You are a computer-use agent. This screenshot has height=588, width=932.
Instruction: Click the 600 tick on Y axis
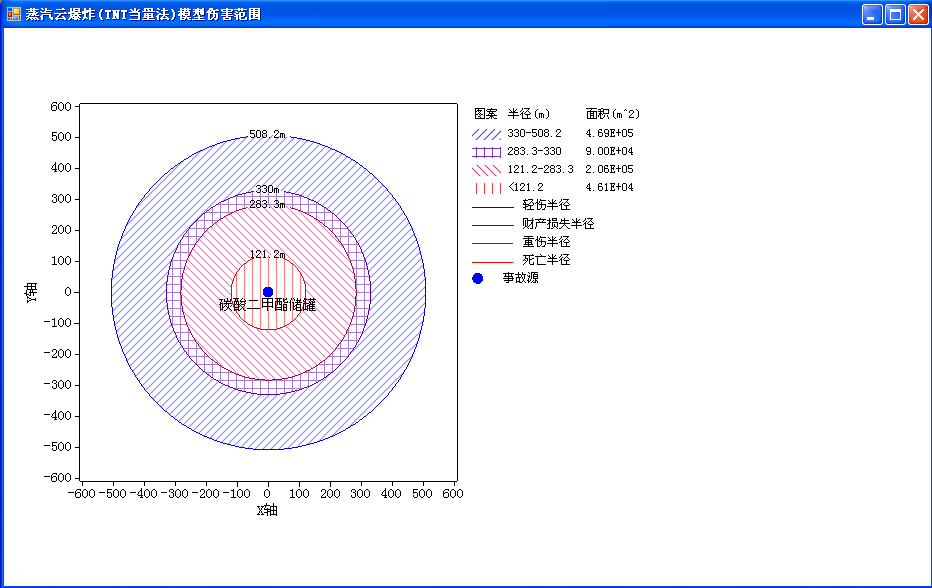click(x=61, y=106)
